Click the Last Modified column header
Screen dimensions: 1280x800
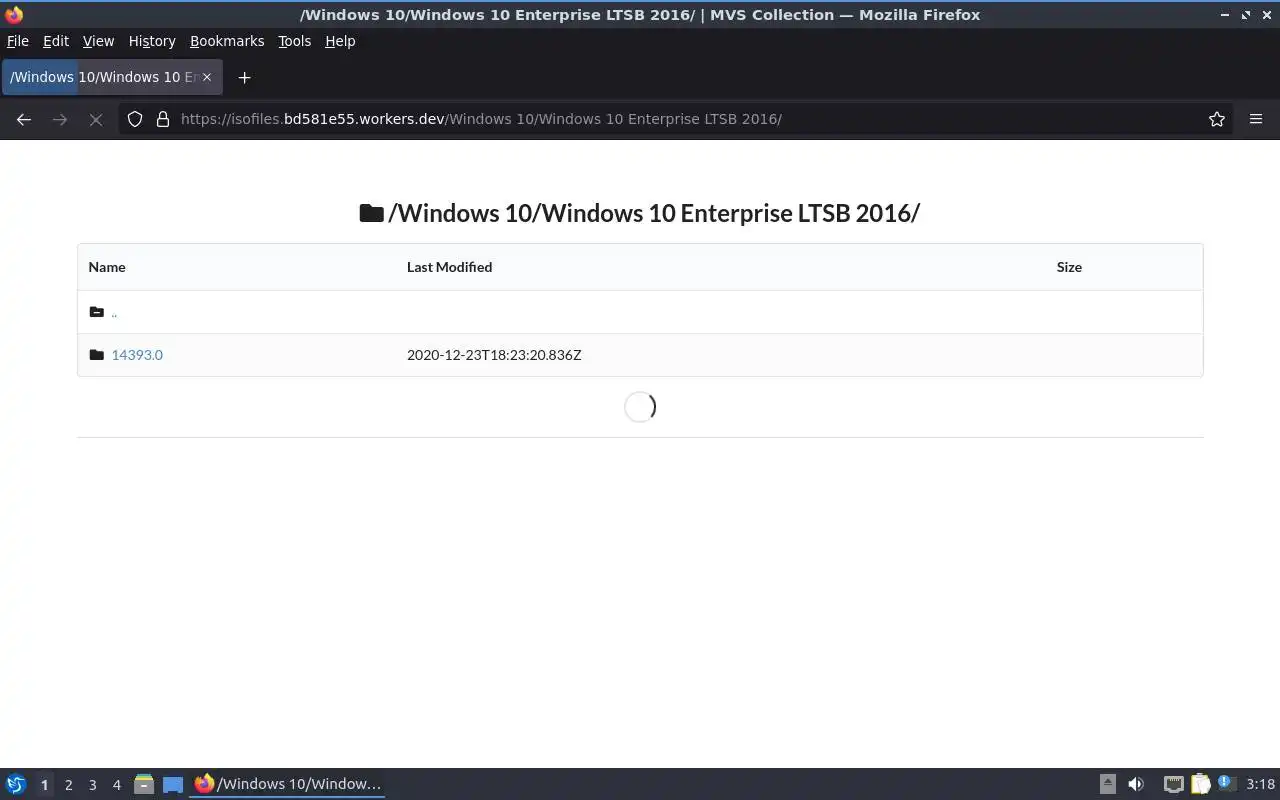point(449,267)
